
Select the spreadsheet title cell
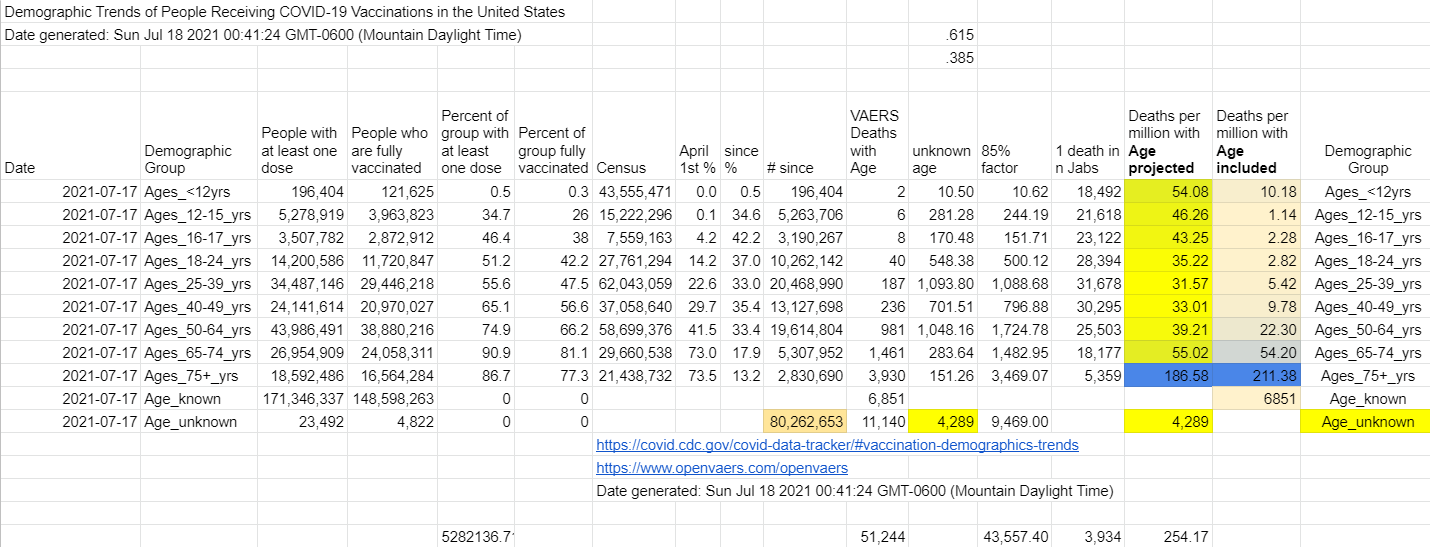(285, 12)
